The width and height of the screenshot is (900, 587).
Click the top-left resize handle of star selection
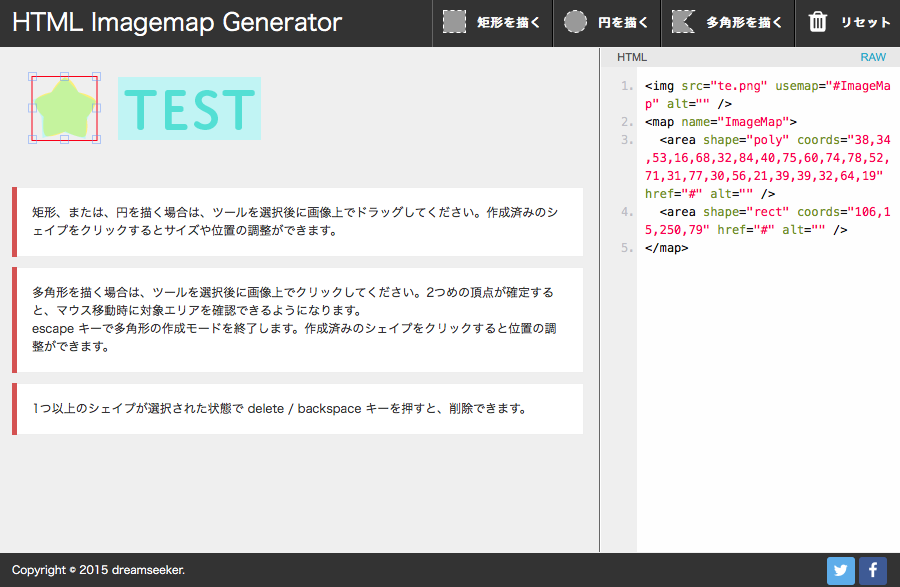coord(33,76)
